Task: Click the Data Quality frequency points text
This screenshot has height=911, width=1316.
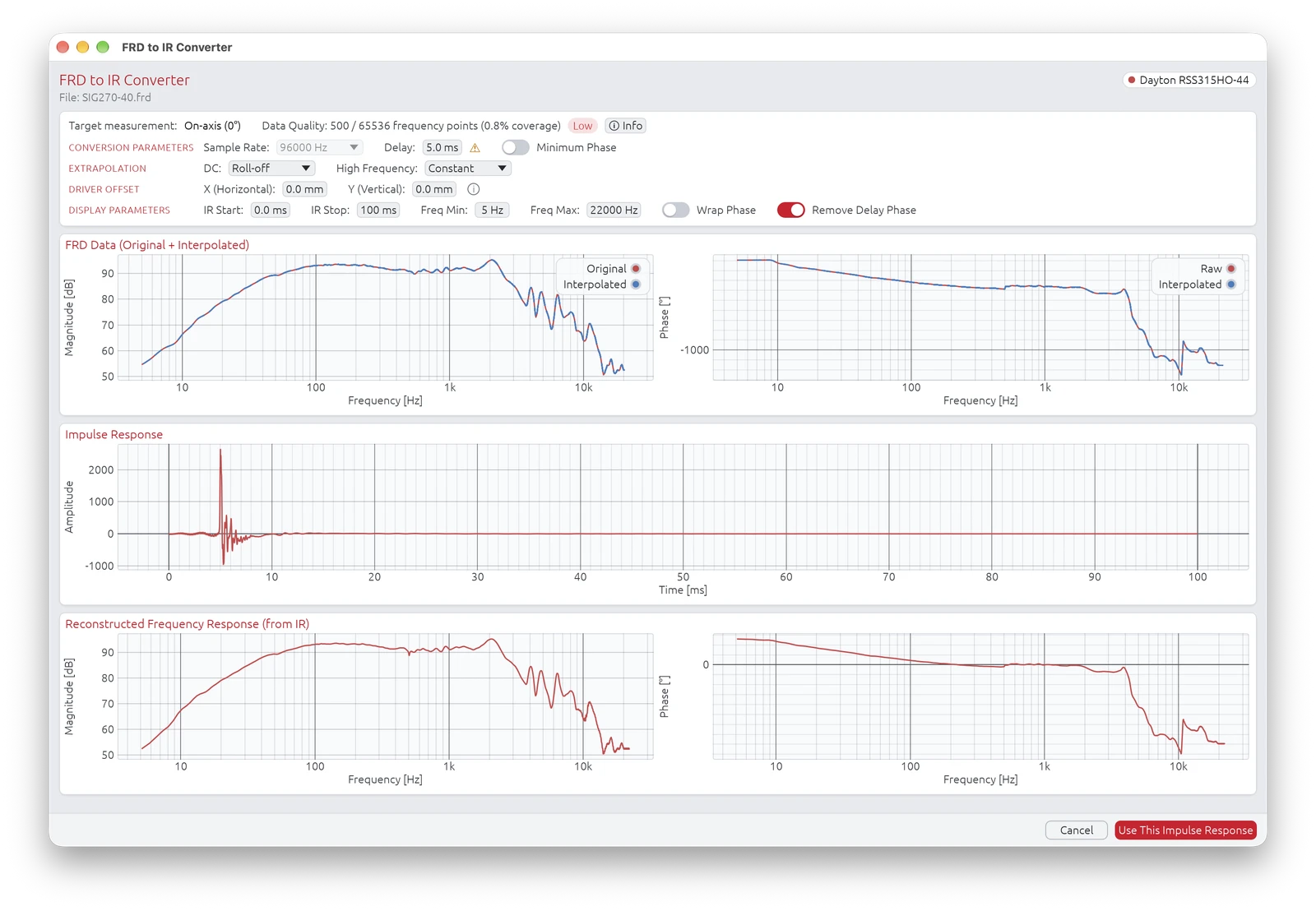Action: (411, 126)
